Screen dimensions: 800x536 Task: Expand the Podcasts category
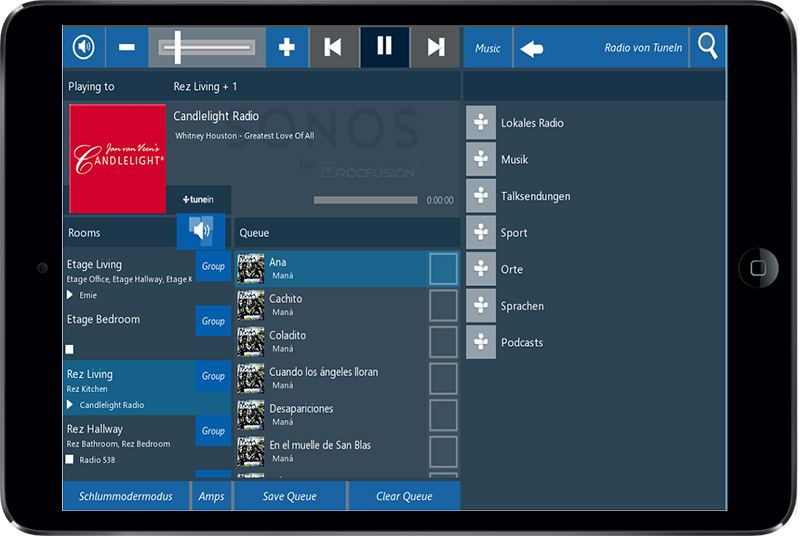point(481,342)
